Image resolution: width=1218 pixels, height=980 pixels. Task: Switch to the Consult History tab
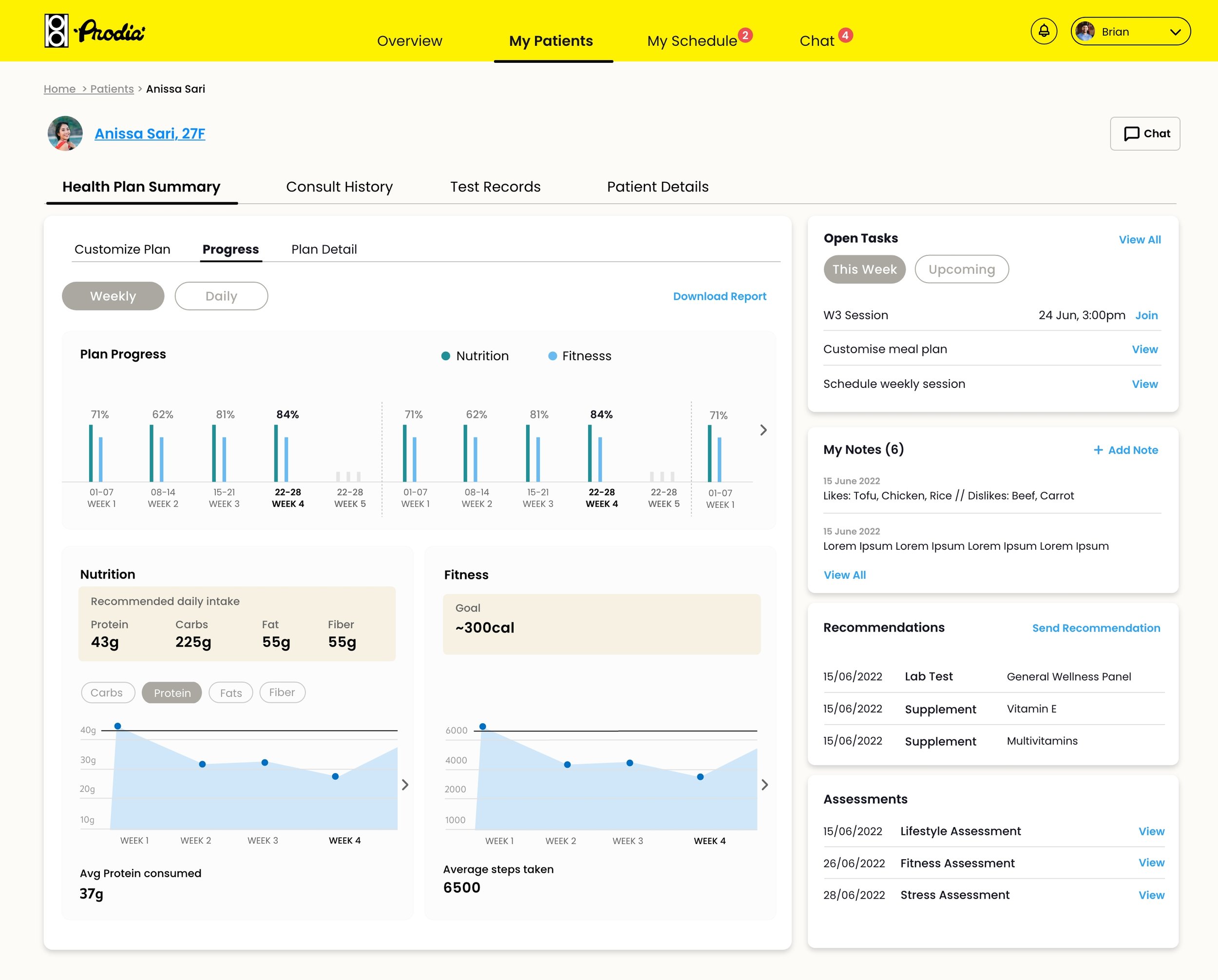[340, 187]
